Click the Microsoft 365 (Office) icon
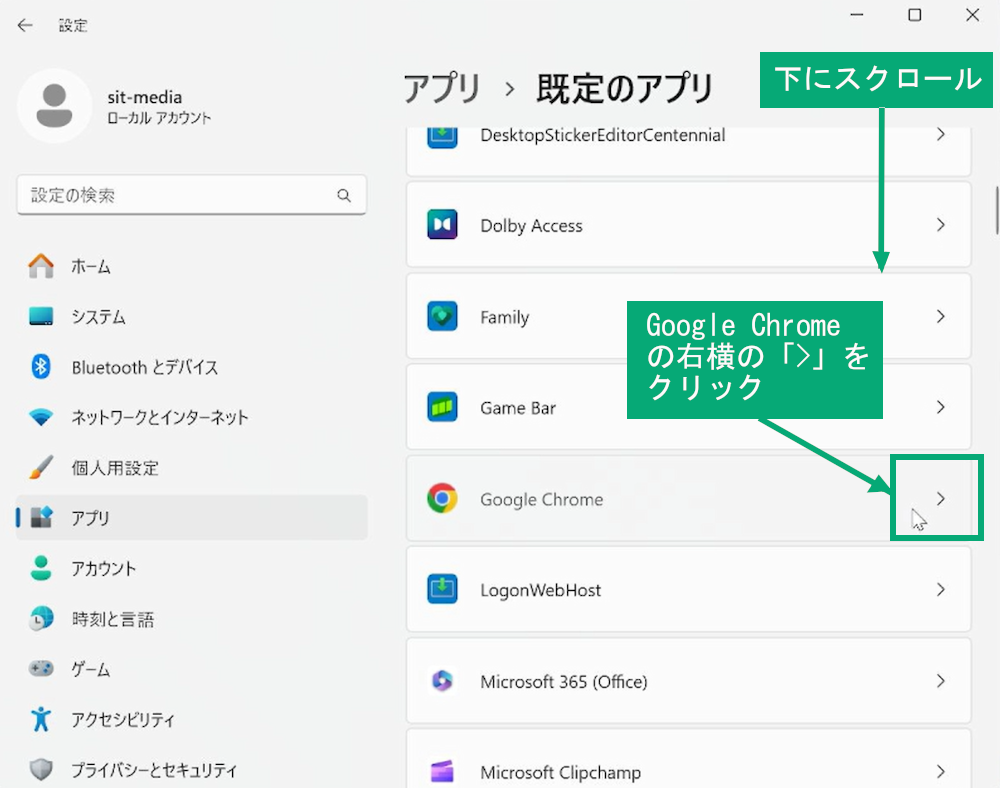Viewport: 1000px width, 788px height. (x=442, y=681)
